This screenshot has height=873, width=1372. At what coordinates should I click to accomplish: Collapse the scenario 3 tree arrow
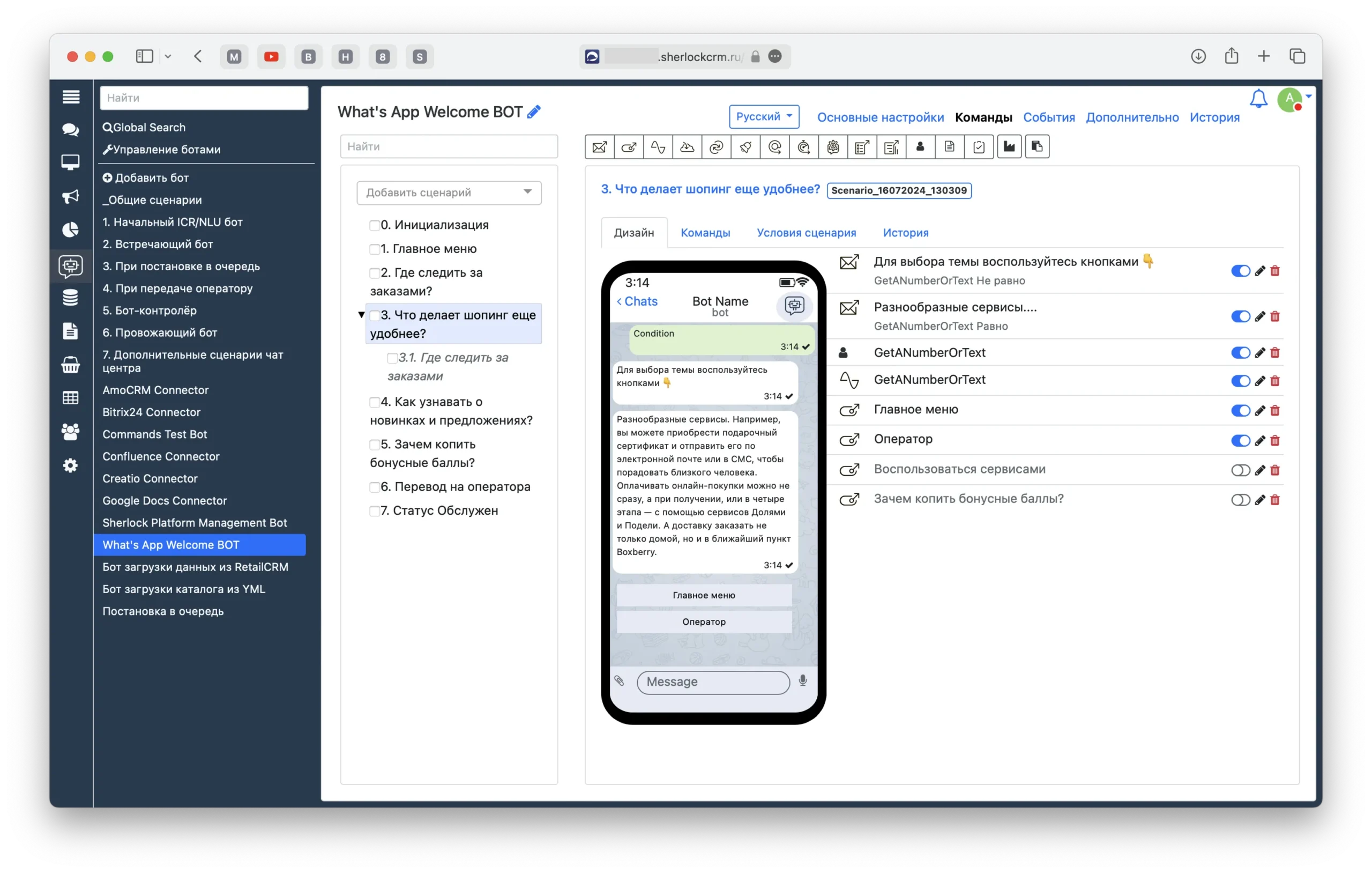click(x=361, y=315)
